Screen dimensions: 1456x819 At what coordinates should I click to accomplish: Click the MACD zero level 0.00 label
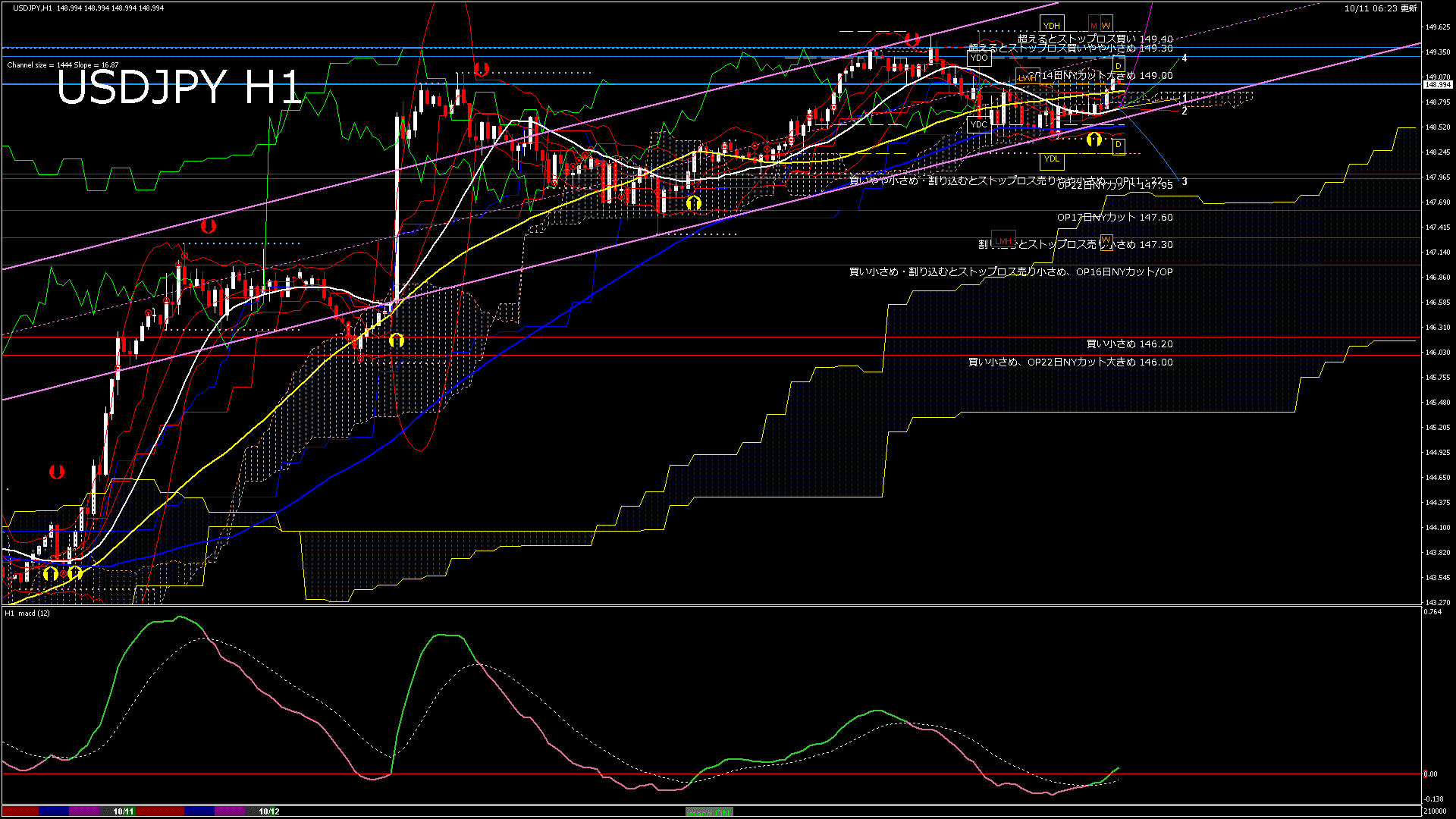(1430, 774)
